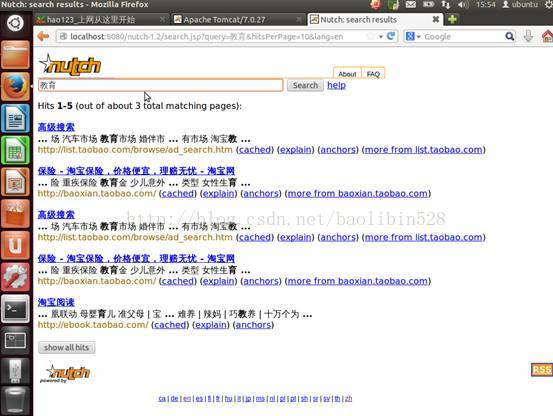Open mail indicator in top panel
This screenshot has height=416, width=553.
(411, 5)
